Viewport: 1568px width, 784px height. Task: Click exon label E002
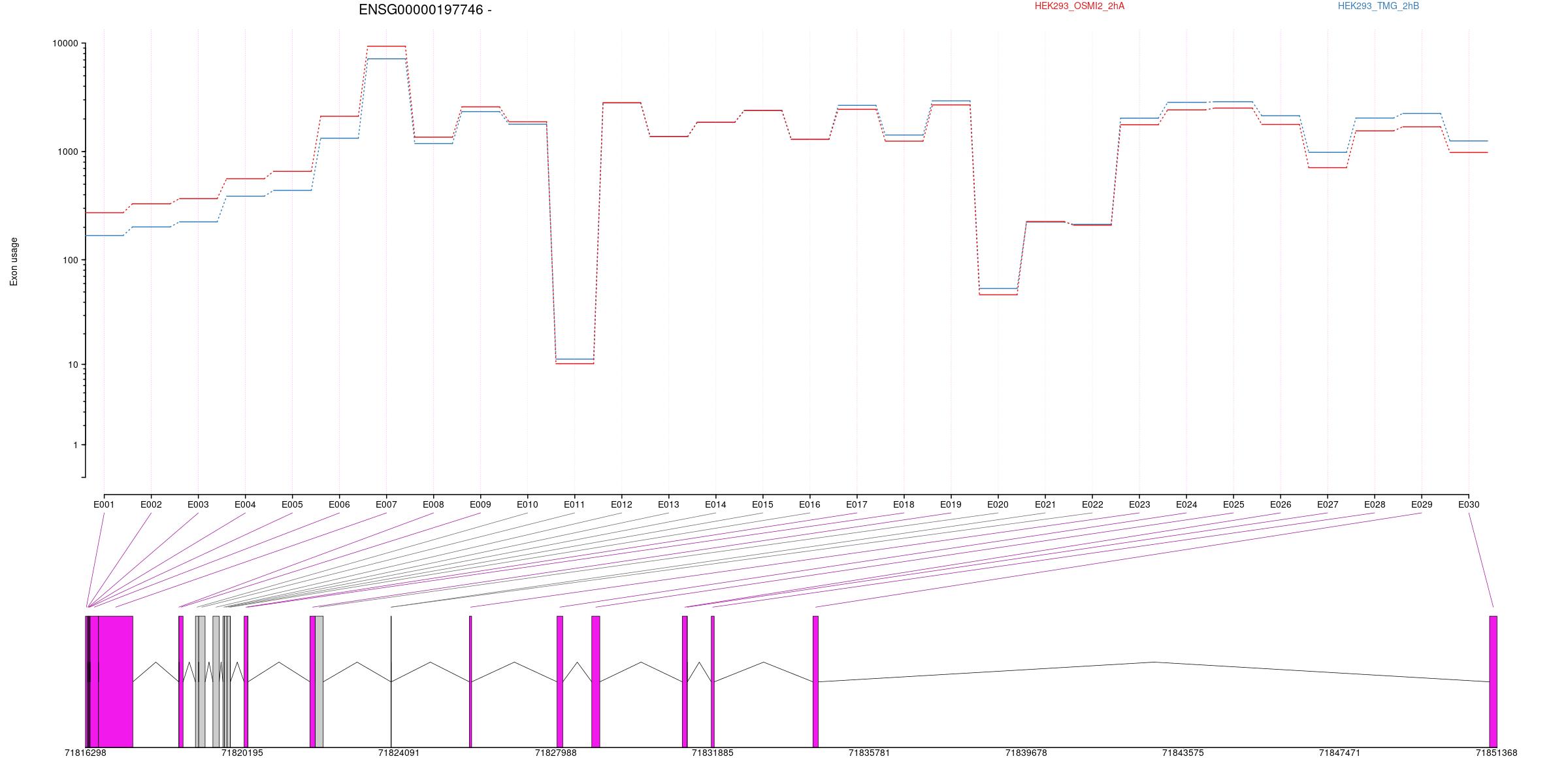click(x=151, y=504)
